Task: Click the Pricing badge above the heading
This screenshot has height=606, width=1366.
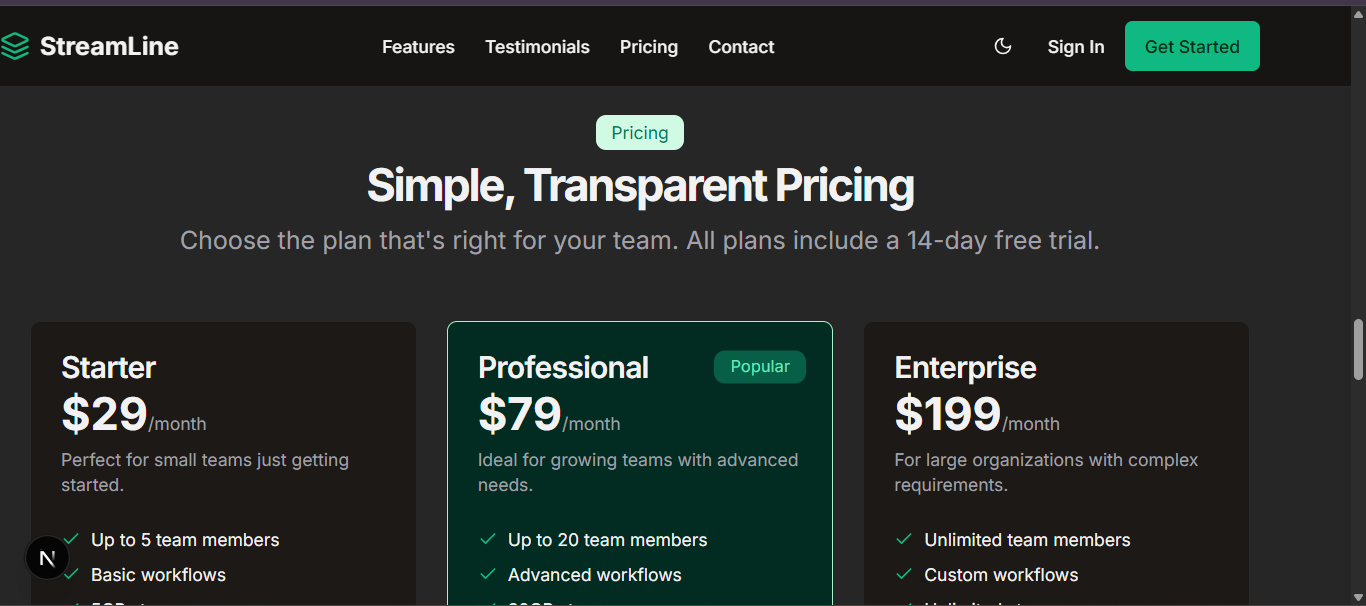Action: [640, 133]
